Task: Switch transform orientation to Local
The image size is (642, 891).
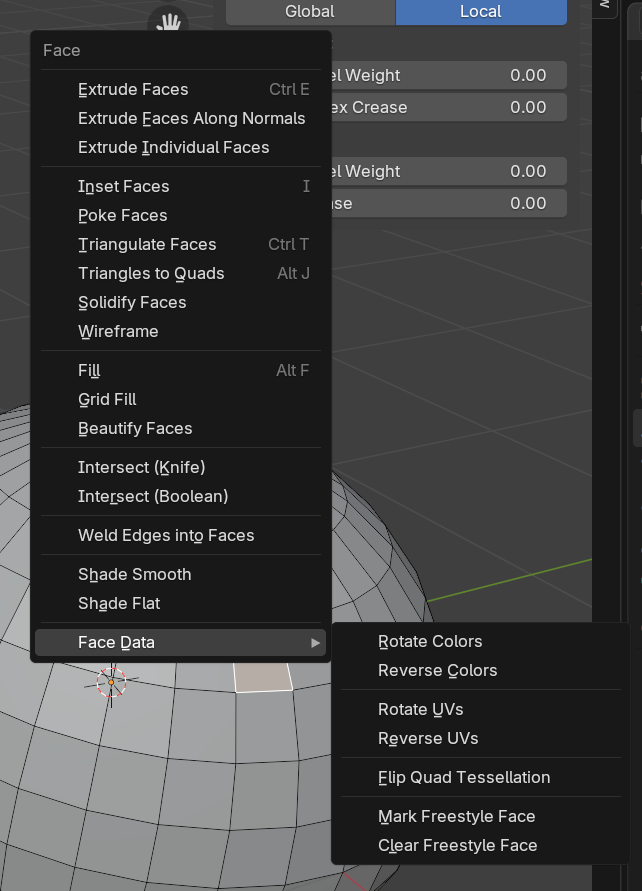Action: pyautogui.click(x=481, y=12)
